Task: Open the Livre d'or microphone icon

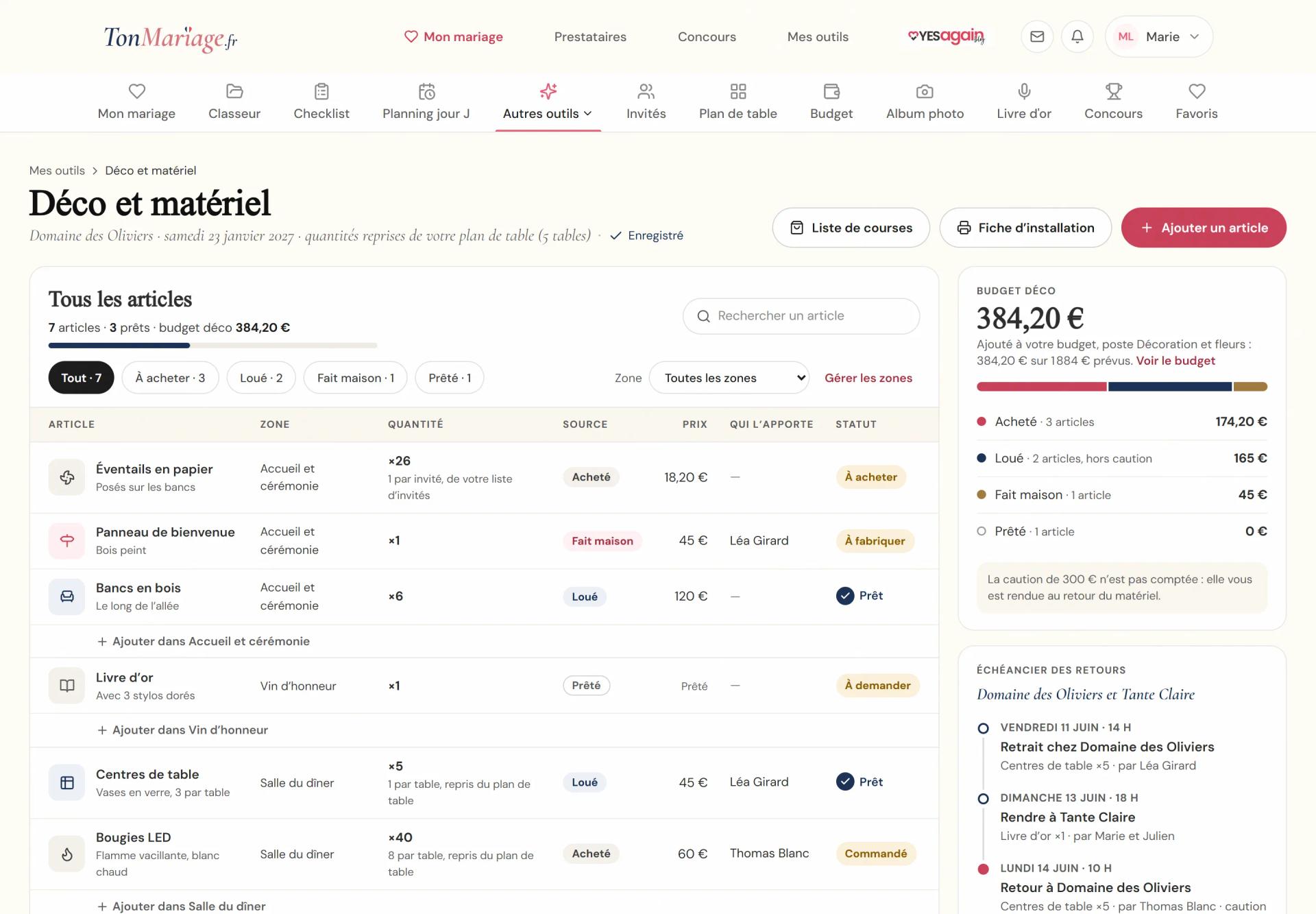Action: pos(1024,91)
